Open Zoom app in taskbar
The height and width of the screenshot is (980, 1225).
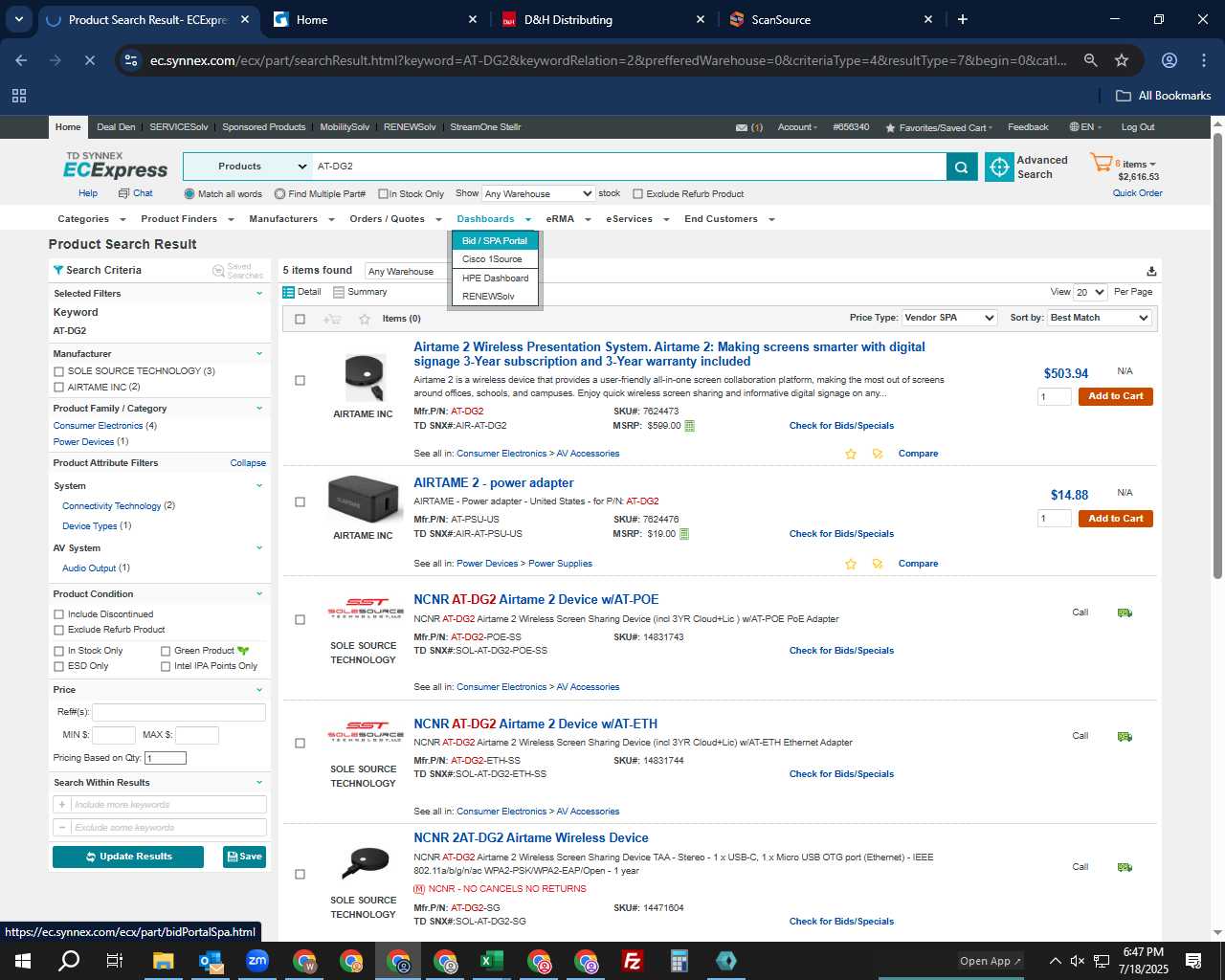(x=257, y=961)
